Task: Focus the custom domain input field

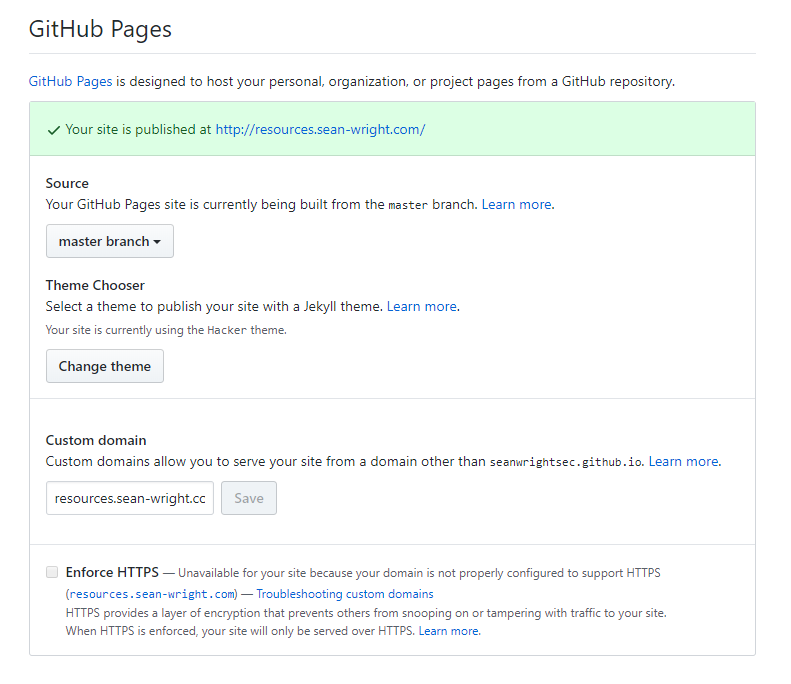Action: click(130, 498)
